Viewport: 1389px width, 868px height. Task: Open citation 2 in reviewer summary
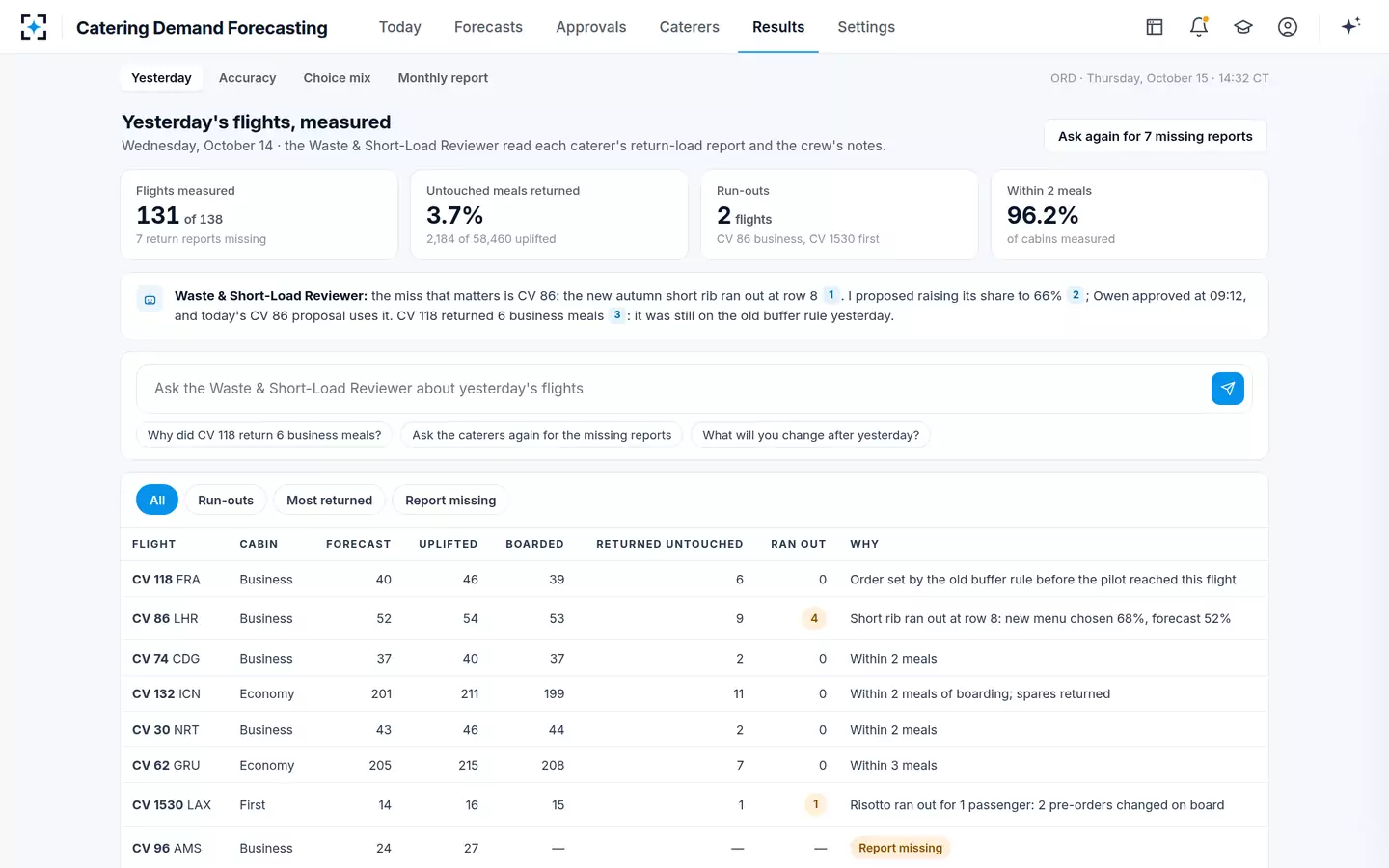[1076, 295]
